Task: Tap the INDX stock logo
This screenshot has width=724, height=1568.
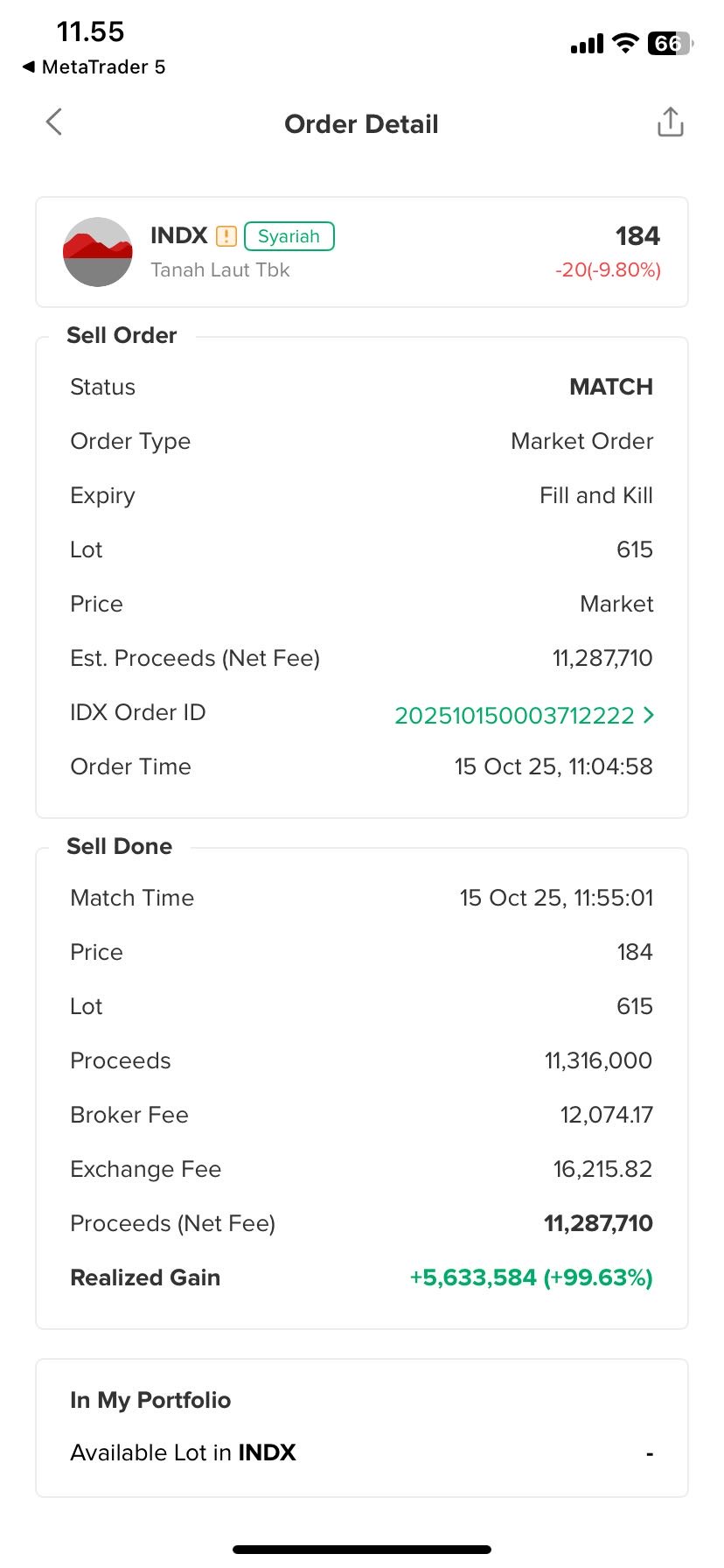Action: (x=98, y=252)
